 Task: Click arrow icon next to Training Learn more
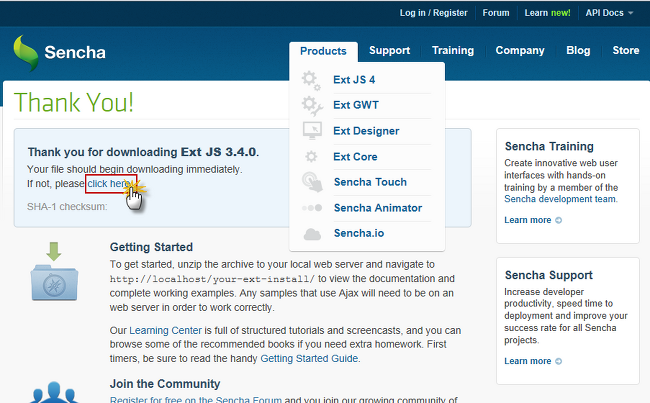point(558,220)
